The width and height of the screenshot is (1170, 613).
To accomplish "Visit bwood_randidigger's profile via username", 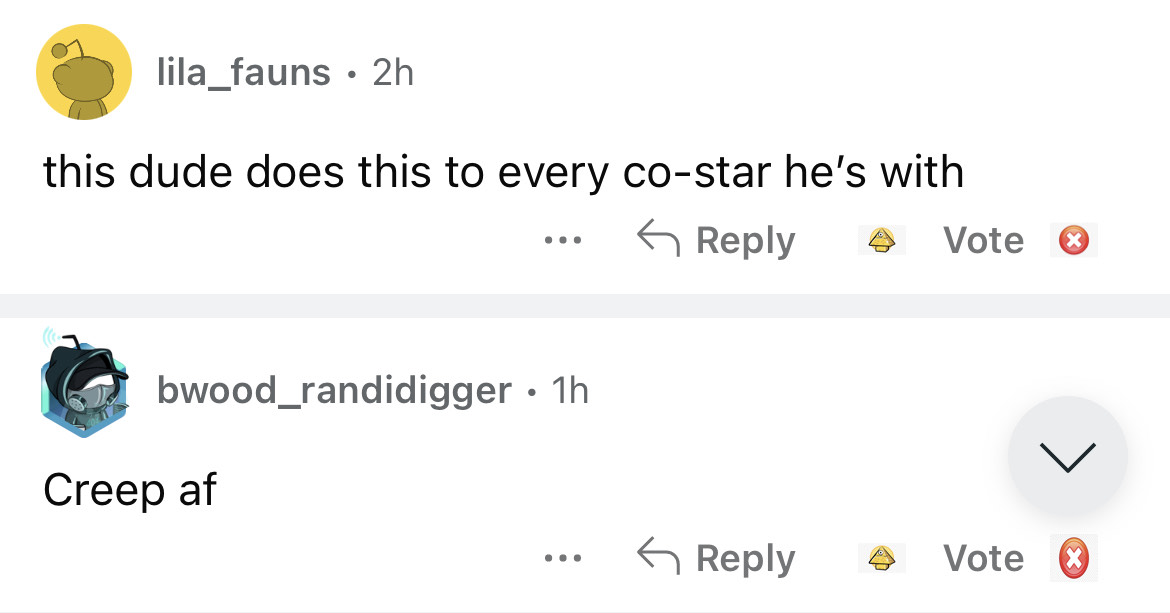I will [x=334, y=391].
